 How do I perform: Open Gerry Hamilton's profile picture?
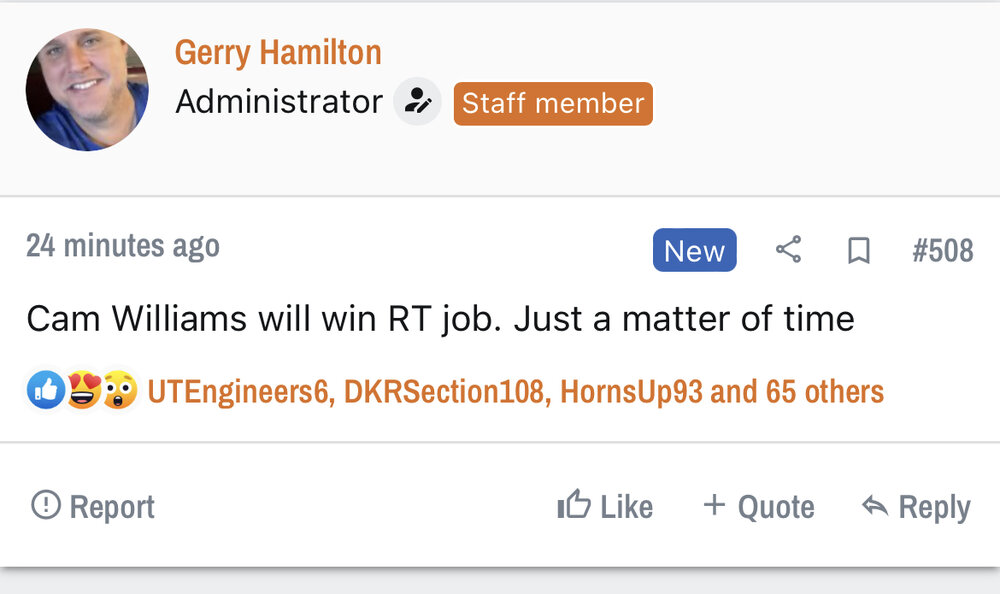(87, 90)
